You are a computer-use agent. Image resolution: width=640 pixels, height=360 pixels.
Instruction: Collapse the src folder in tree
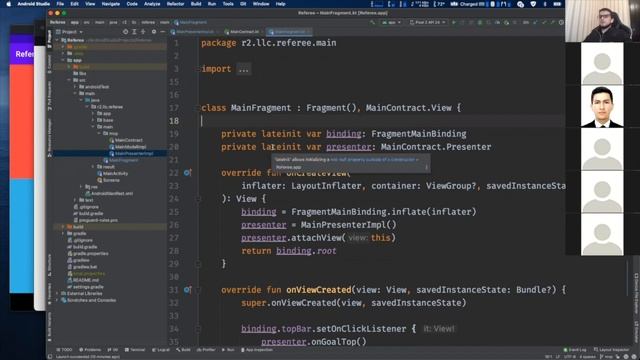coord(69,80)
